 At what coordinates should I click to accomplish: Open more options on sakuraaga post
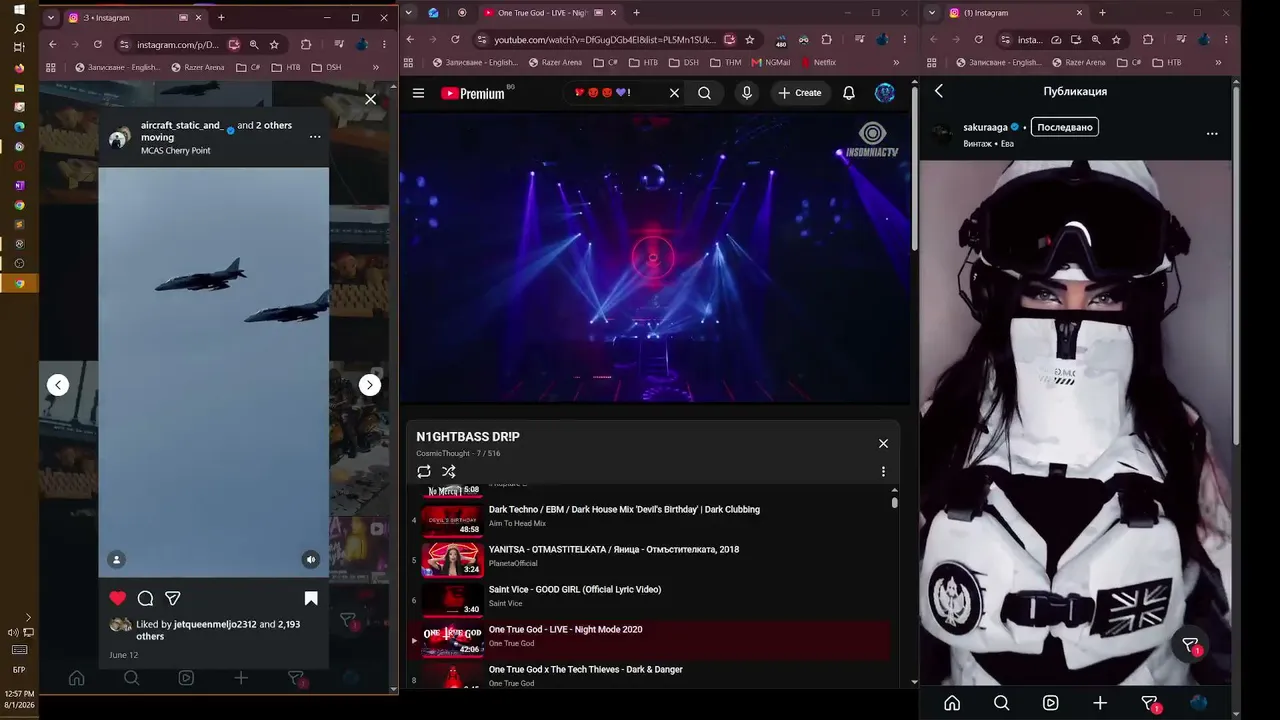click(1212, 134)
